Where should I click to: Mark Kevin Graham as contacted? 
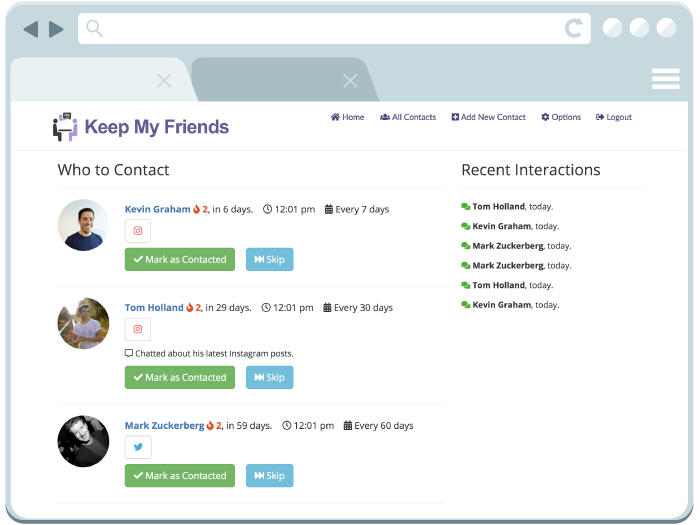[180, 260]
